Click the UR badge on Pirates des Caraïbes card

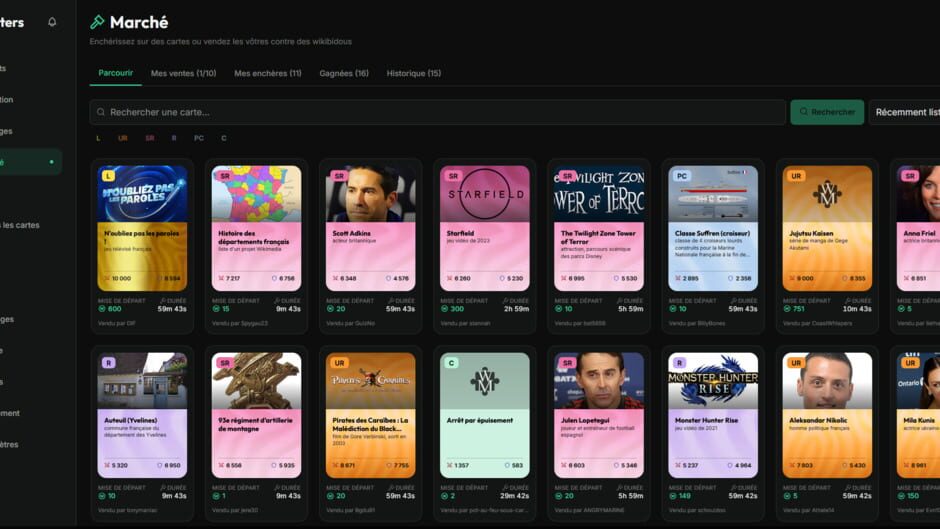coord(339,363)
